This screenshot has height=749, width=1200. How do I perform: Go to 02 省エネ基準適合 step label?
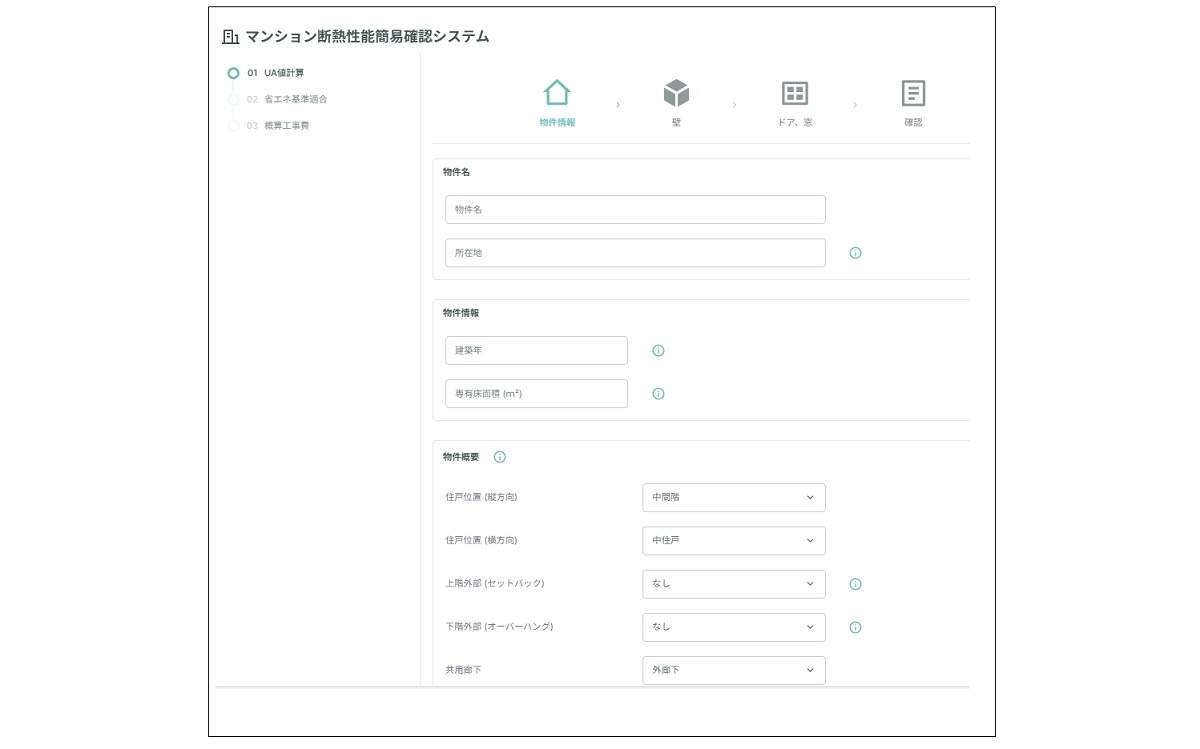(x=287, y=99)
